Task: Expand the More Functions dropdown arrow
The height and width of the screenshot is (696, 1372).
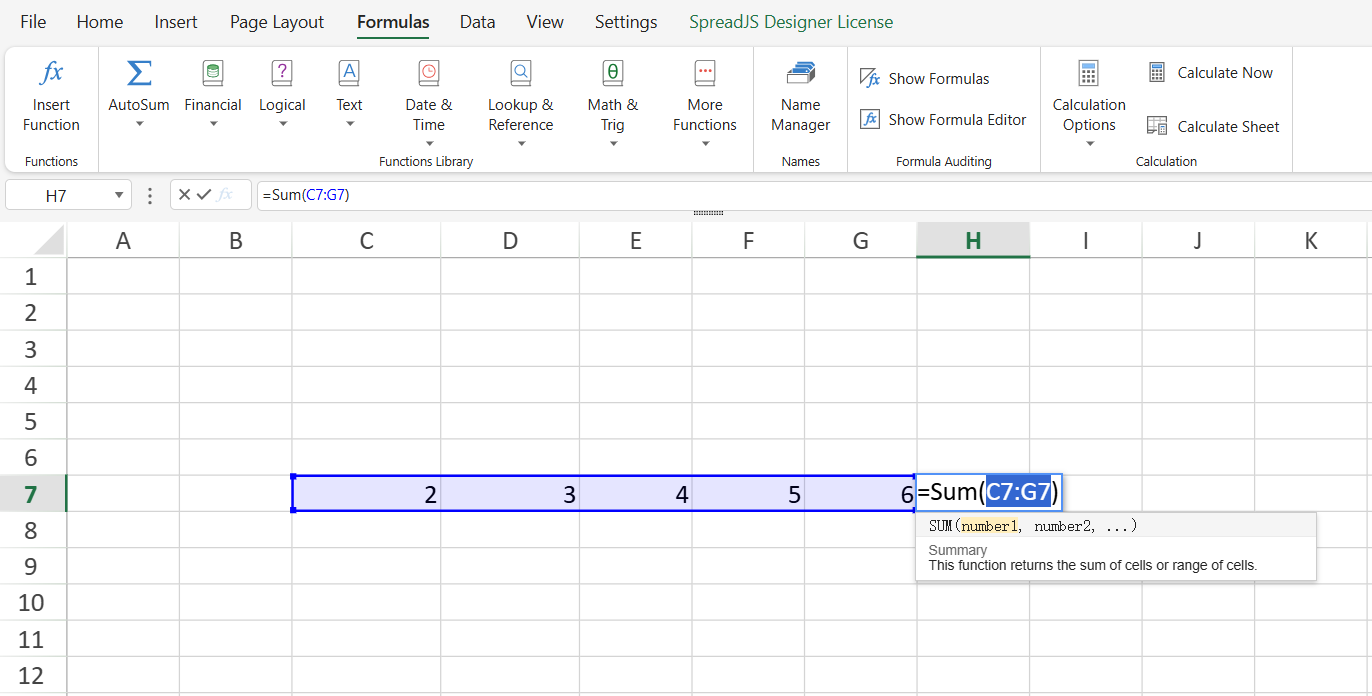Action: [705, 144]
